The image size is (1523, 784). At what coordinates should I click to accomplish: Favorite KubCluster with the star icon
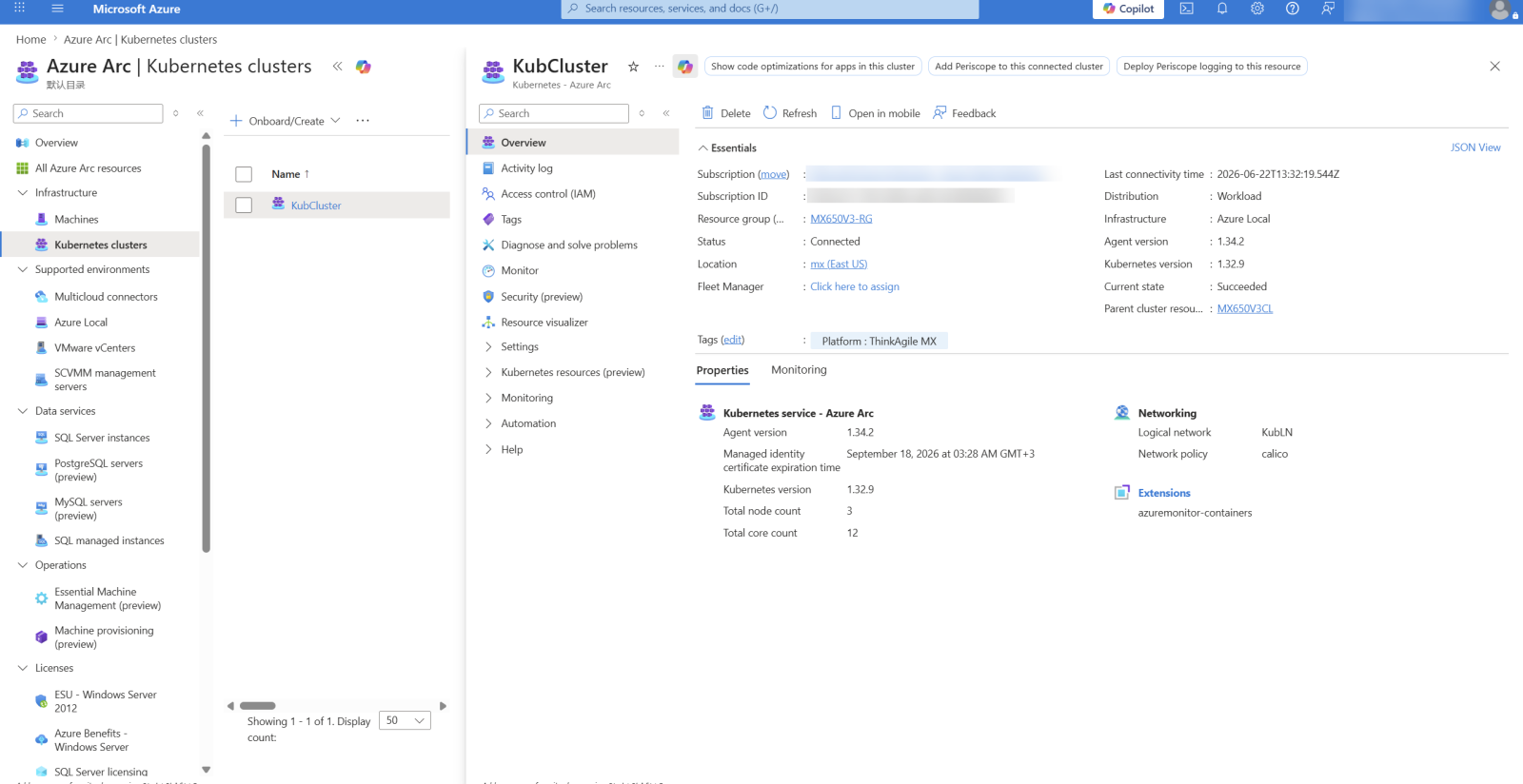(x=633, y=67)
